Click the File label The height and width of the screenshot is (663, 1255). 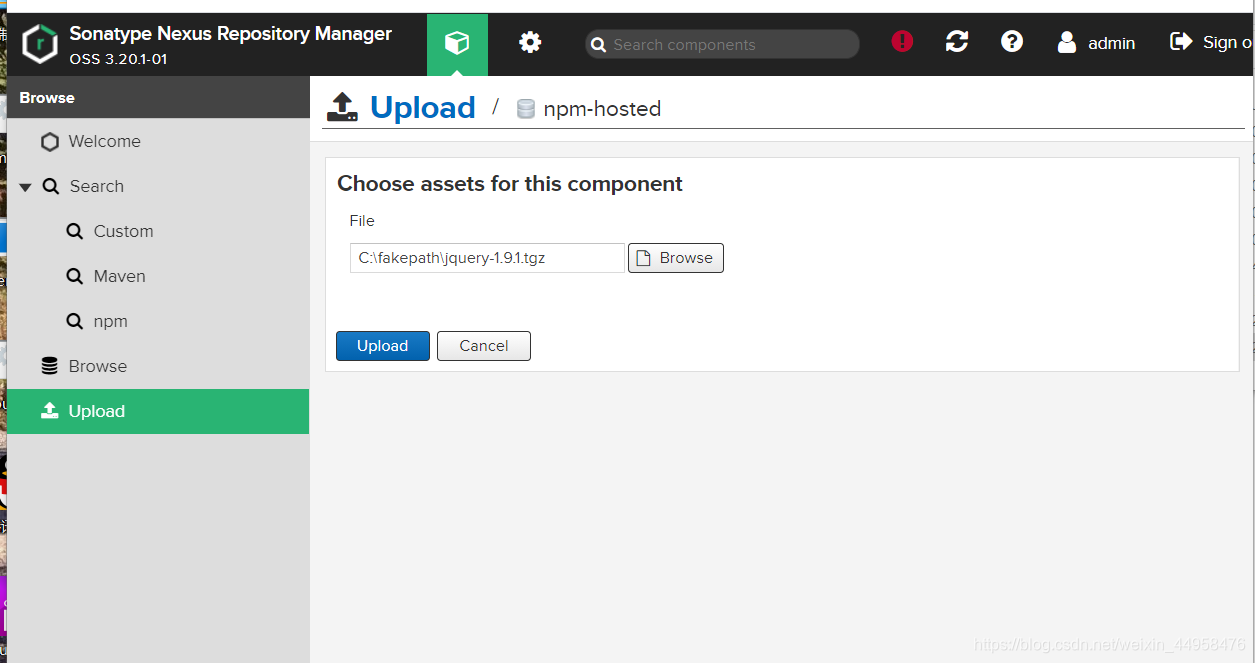pyautogui.click(x=362, y=221)
